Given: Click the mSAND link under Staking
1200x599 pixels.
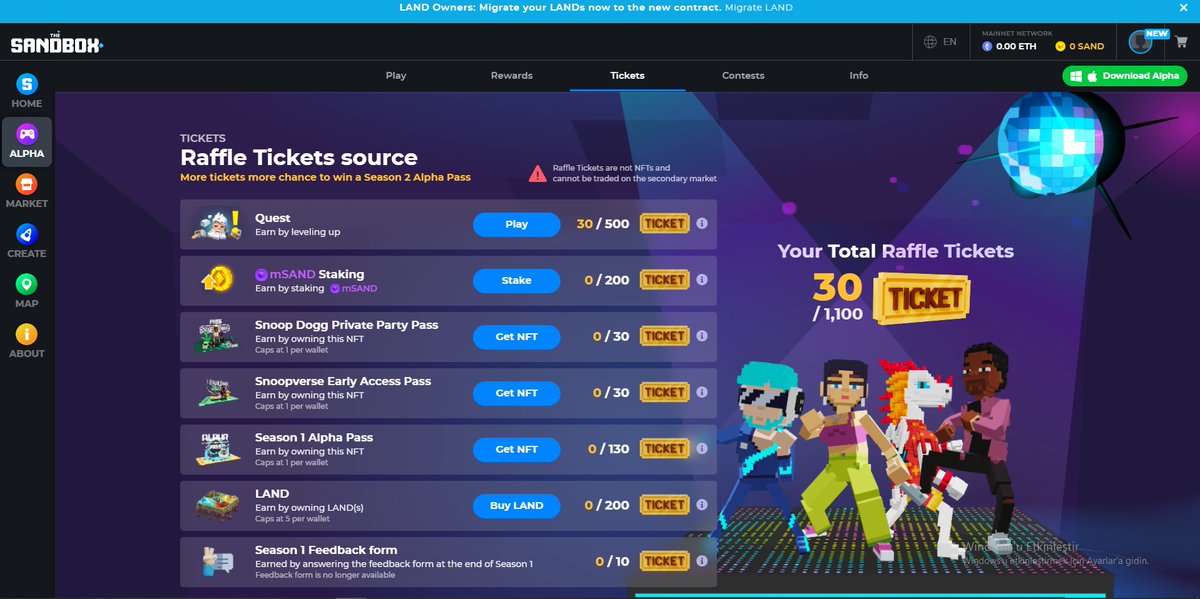Looking at the screenshot, I should [x=353, y=288].
